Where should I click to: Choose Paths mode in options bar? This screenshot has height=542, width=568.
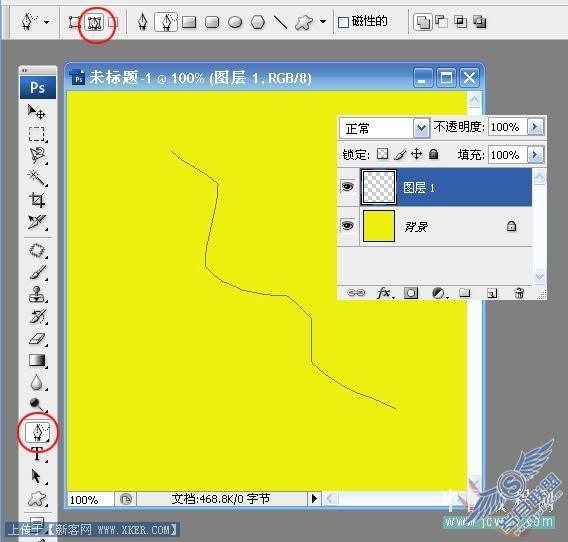point(94,22)
